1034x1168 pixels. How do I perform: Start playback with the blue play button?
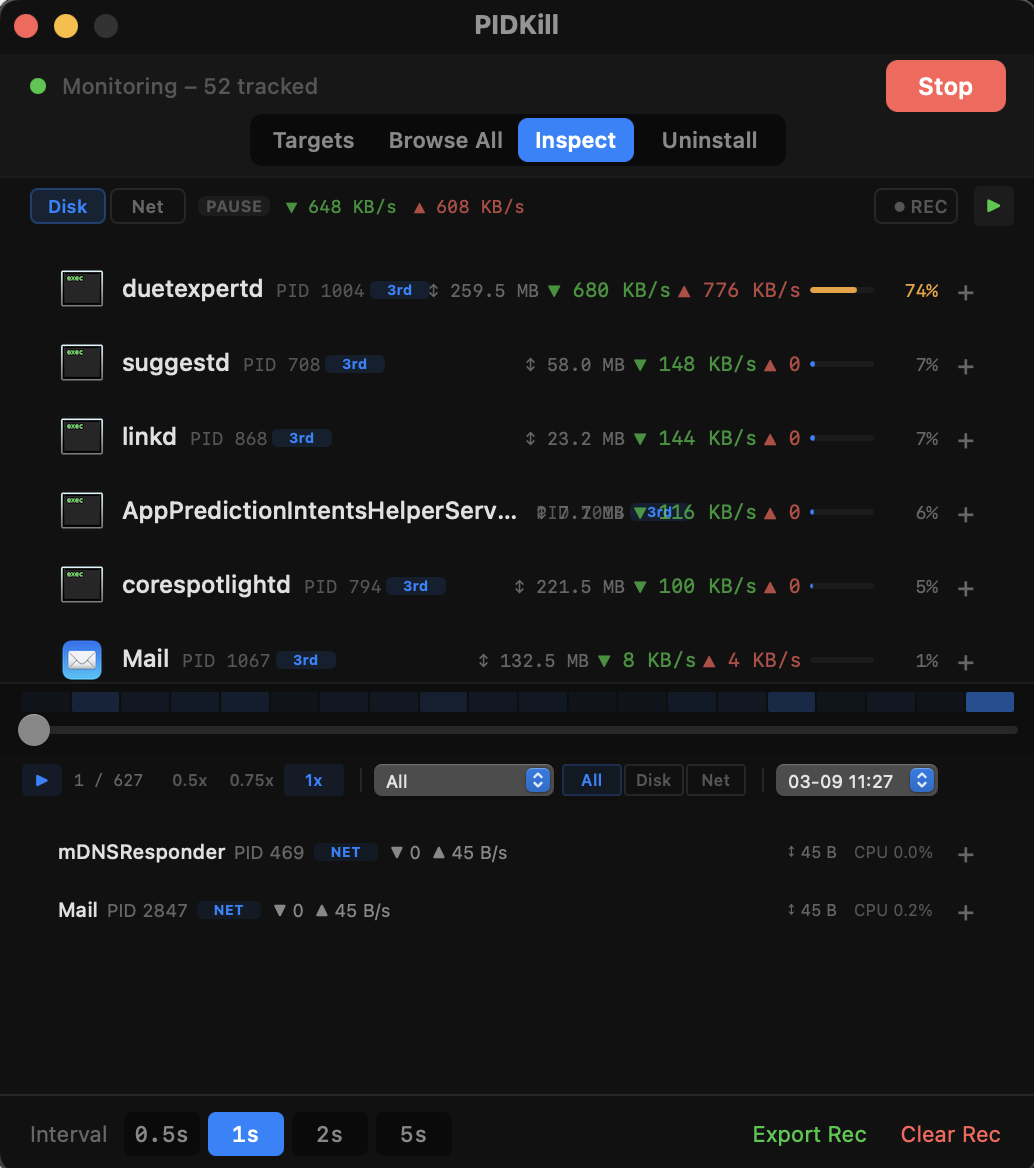coord(42,780)
